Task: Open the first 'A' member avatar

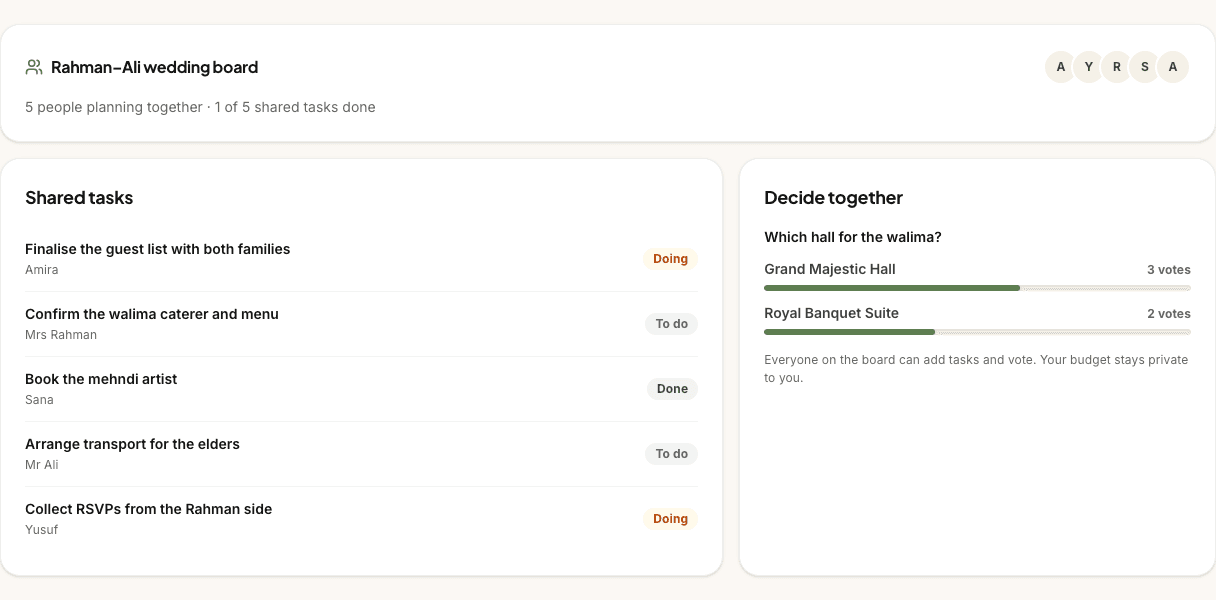Action: 1061,67
